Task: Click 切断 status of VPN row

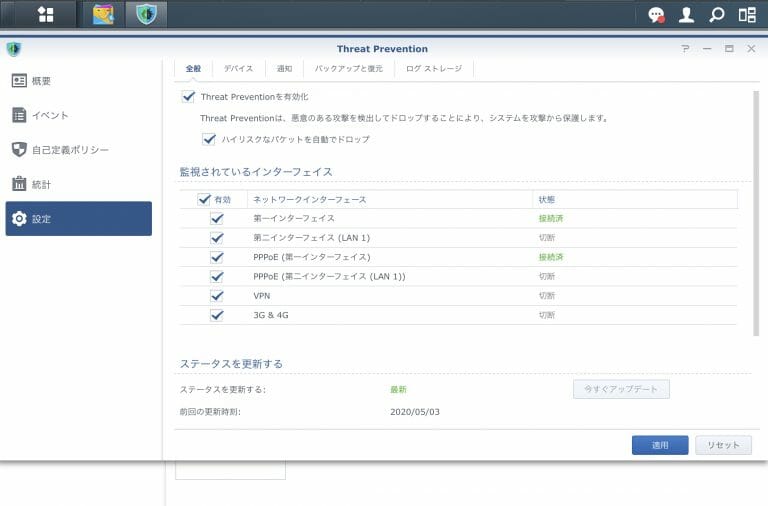Action: point(547,296)
